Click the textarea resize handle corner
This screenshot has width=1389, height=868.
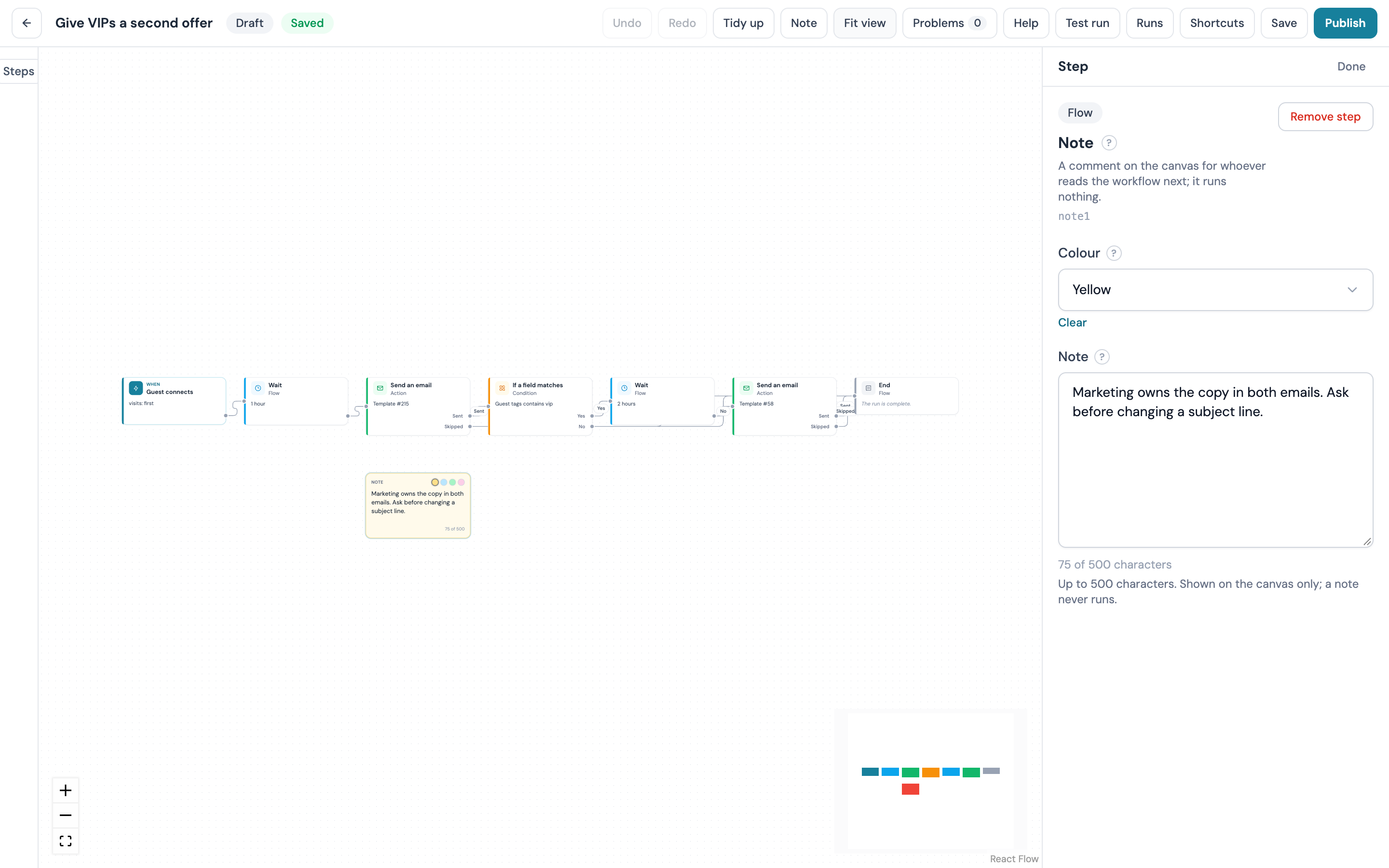(1367, 542)
